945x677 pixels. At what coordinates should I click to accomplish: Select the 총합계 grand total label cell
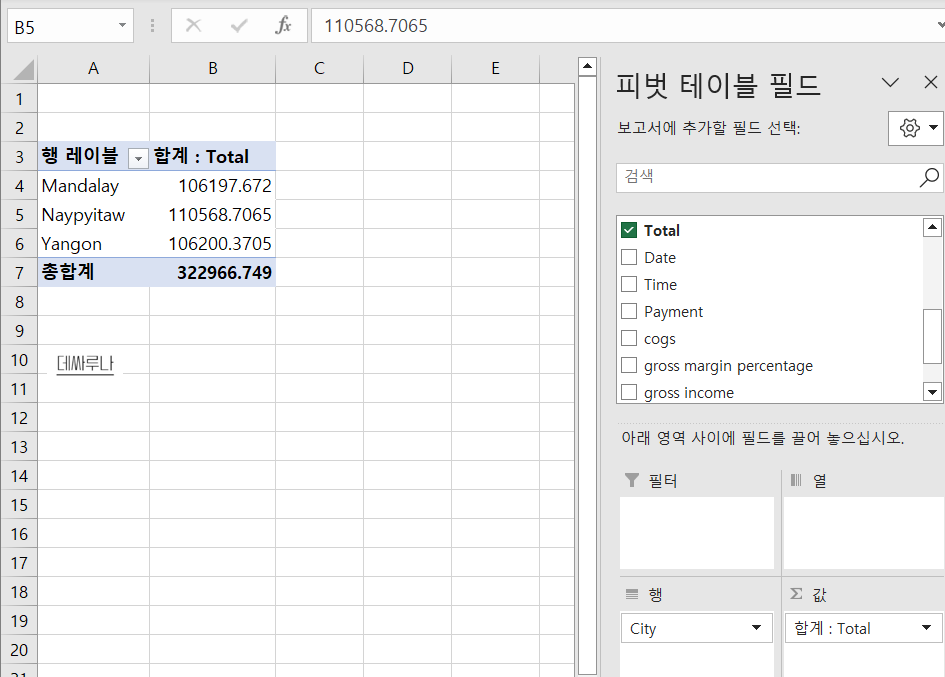tap(93, 272)
